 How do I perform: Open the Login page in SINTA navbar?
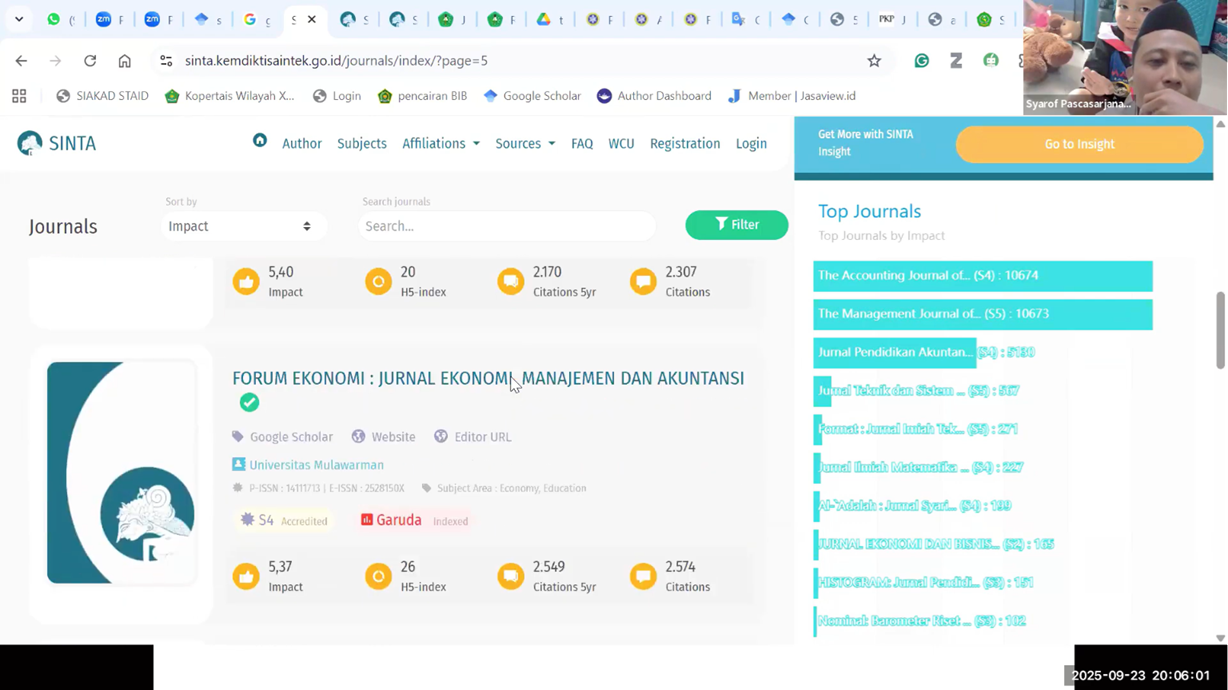(751, 143)
